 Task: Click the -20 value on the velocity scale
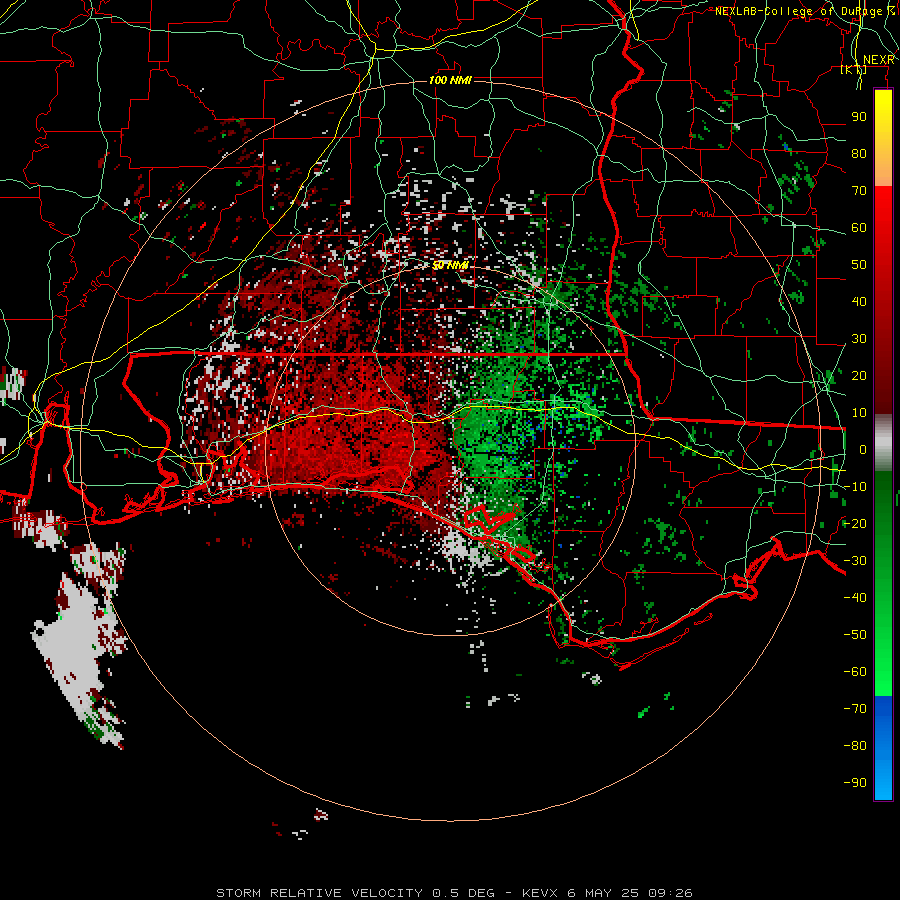[x=855, y=524]
